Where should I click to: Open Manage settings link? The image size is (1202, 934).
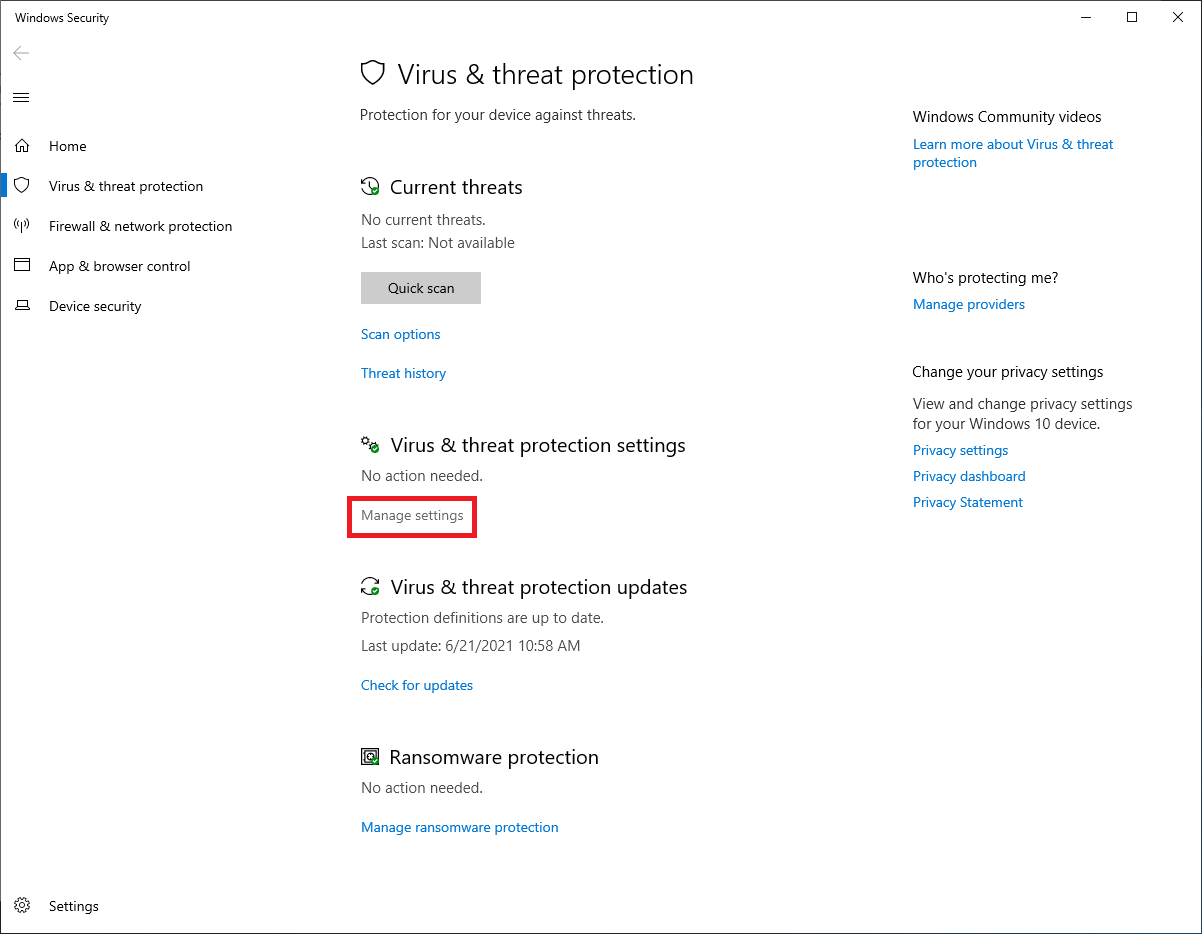(x=412, y=516)
